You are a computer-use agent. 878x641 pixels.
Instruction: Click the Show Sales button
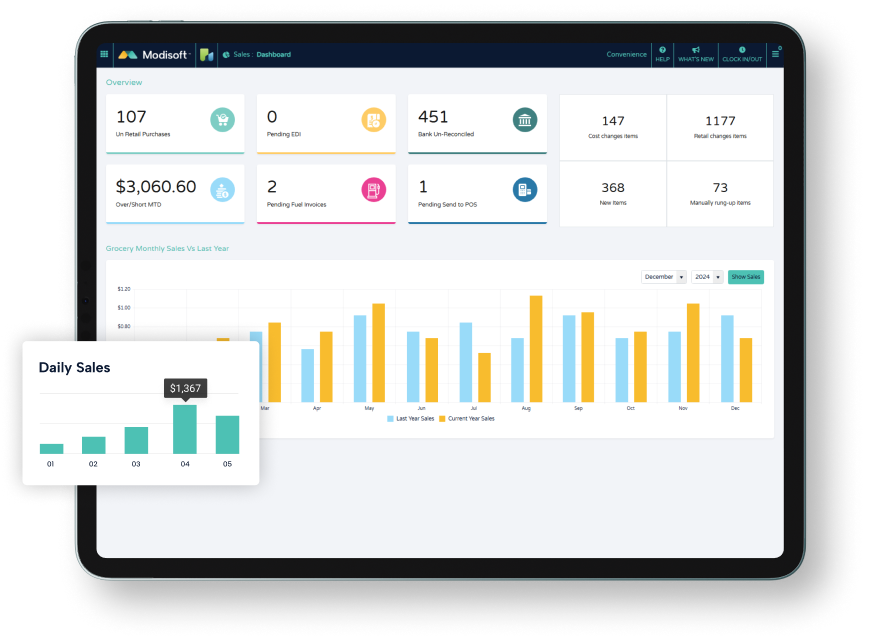[745, 277]
